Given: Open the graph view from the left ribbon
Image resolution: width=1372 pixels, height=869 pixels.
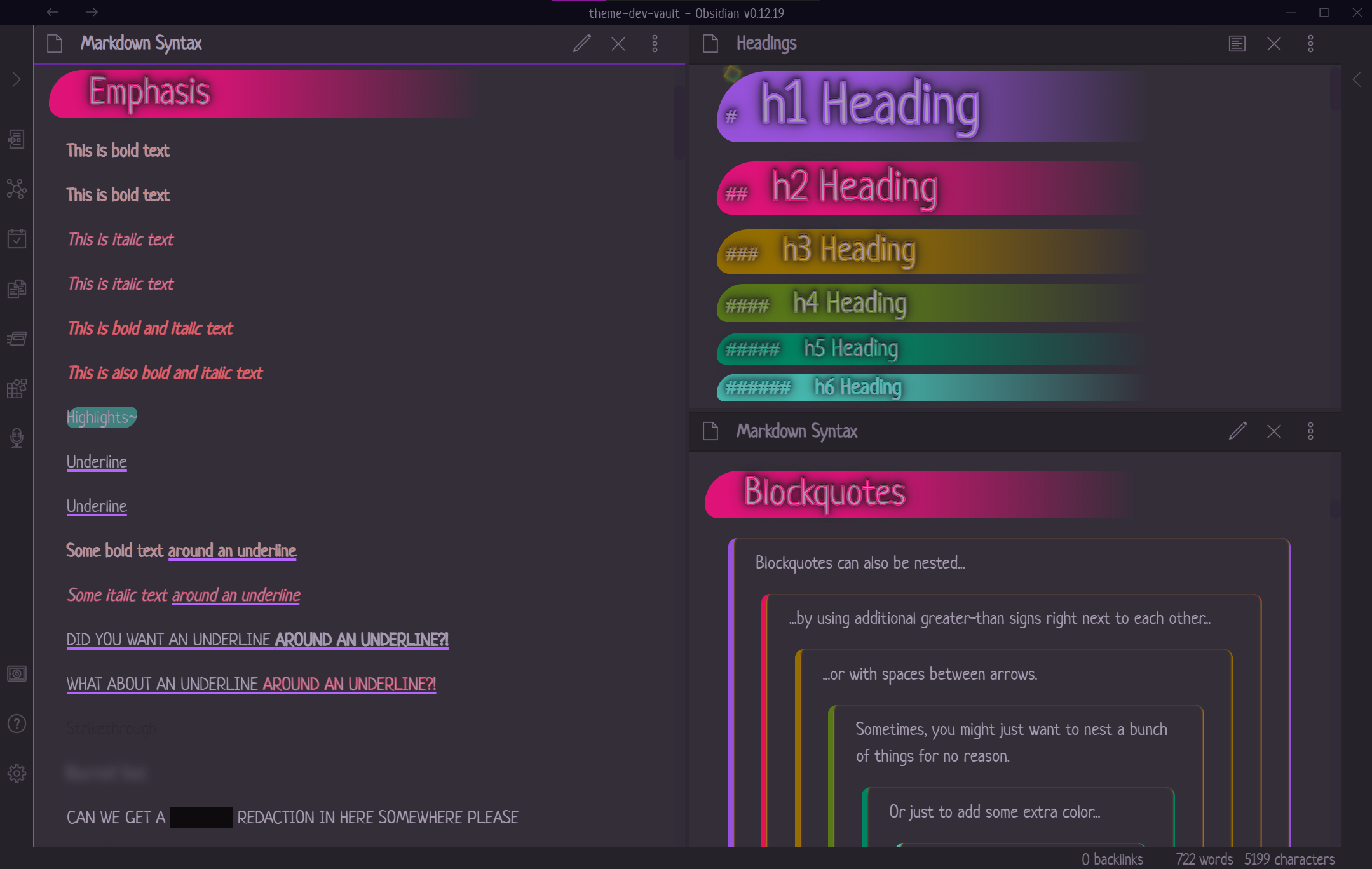Looking at the screenshot, I should coord(16,189).
